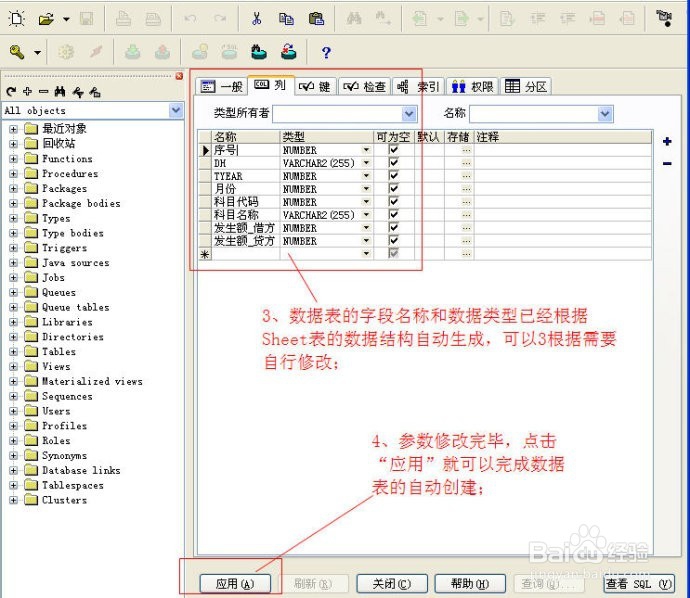Image resolution: width=690 pixels, height=598 pixels.
Task: Open the All objects filter dropdown
Action: click(x=176, y=110)
